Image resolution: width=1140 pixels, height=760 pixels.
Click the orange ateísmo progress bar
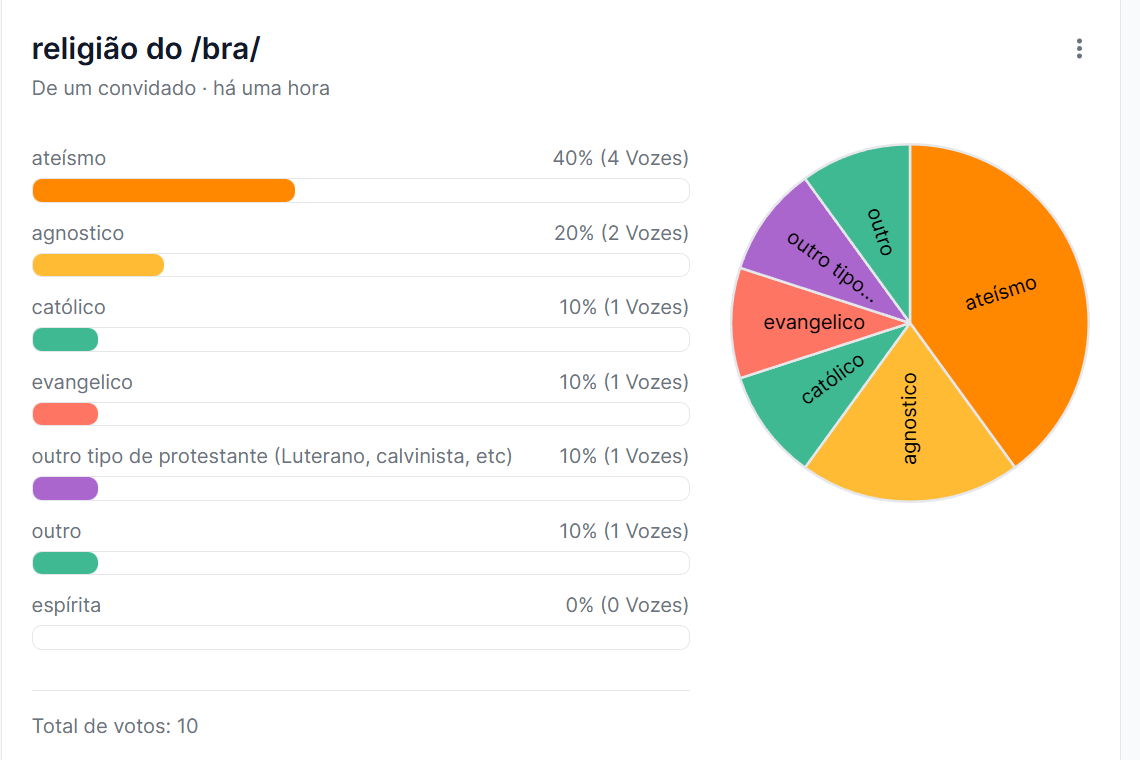pyautogui.click(x=163, y=190)
